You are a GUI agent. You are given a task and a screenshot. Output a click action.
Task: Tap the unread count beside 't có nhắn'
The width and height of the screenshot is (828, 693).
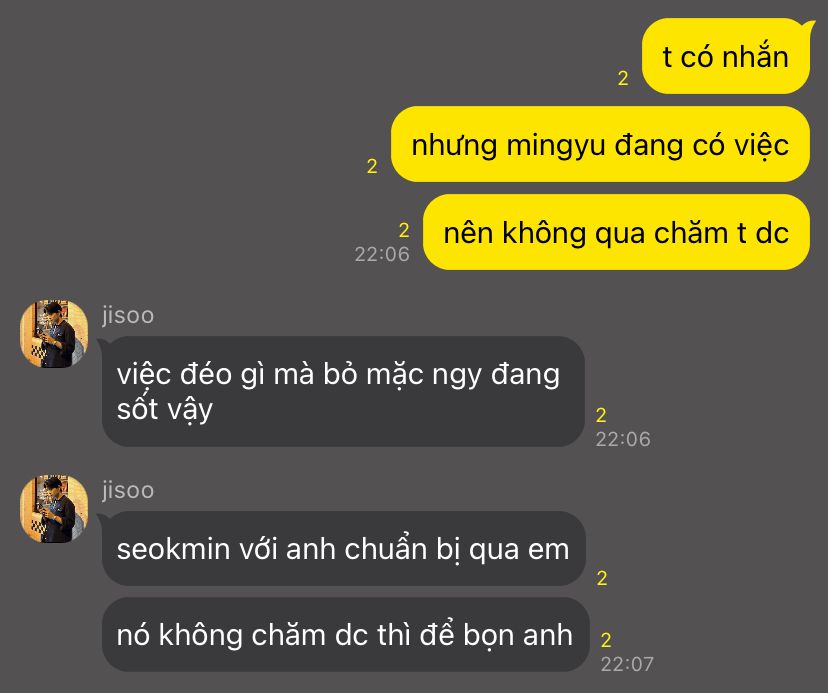[x=623, y=79]
